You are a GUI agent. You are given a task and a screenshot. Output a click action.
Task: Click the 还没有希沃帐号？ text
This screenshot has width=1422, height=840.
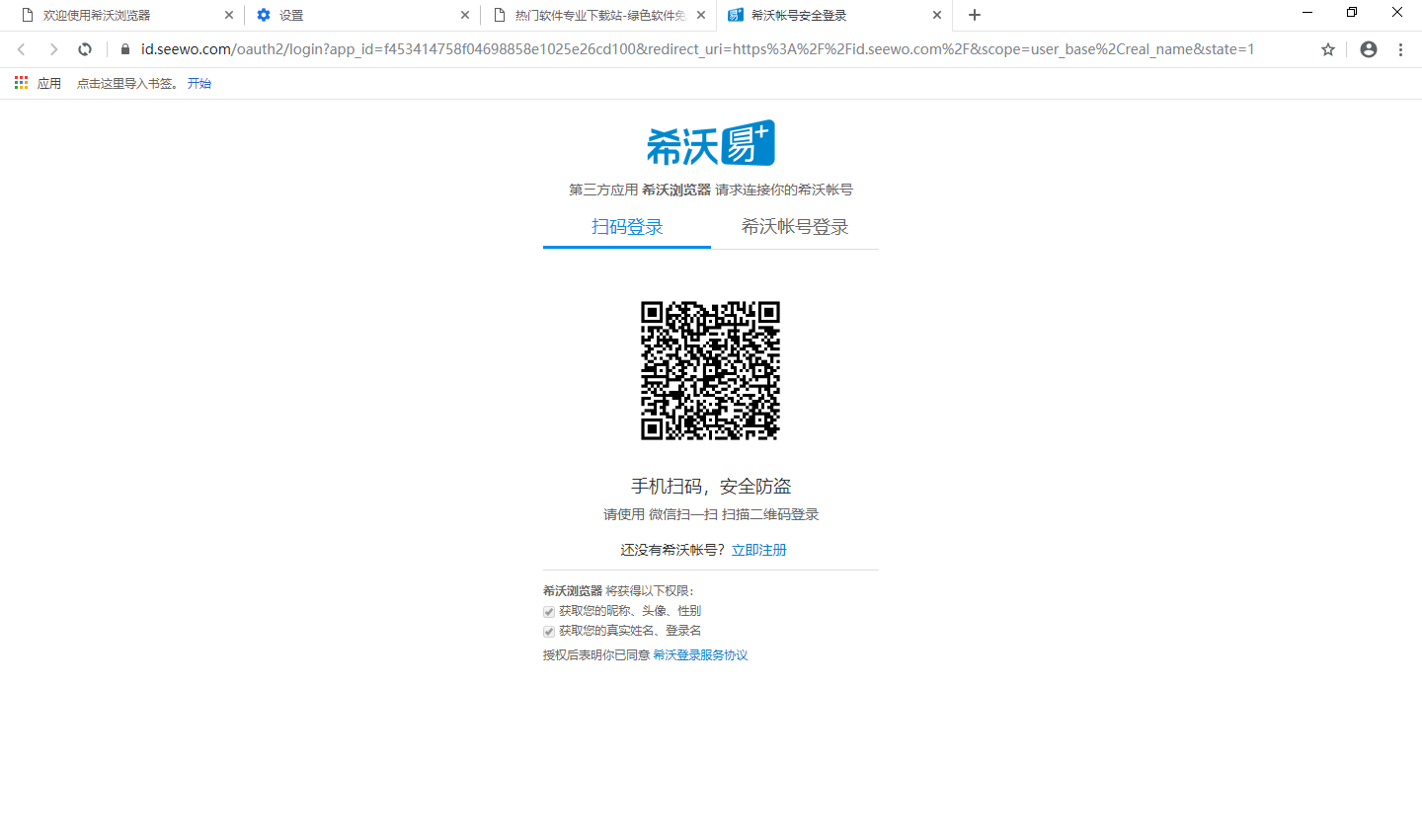(673, 550)
